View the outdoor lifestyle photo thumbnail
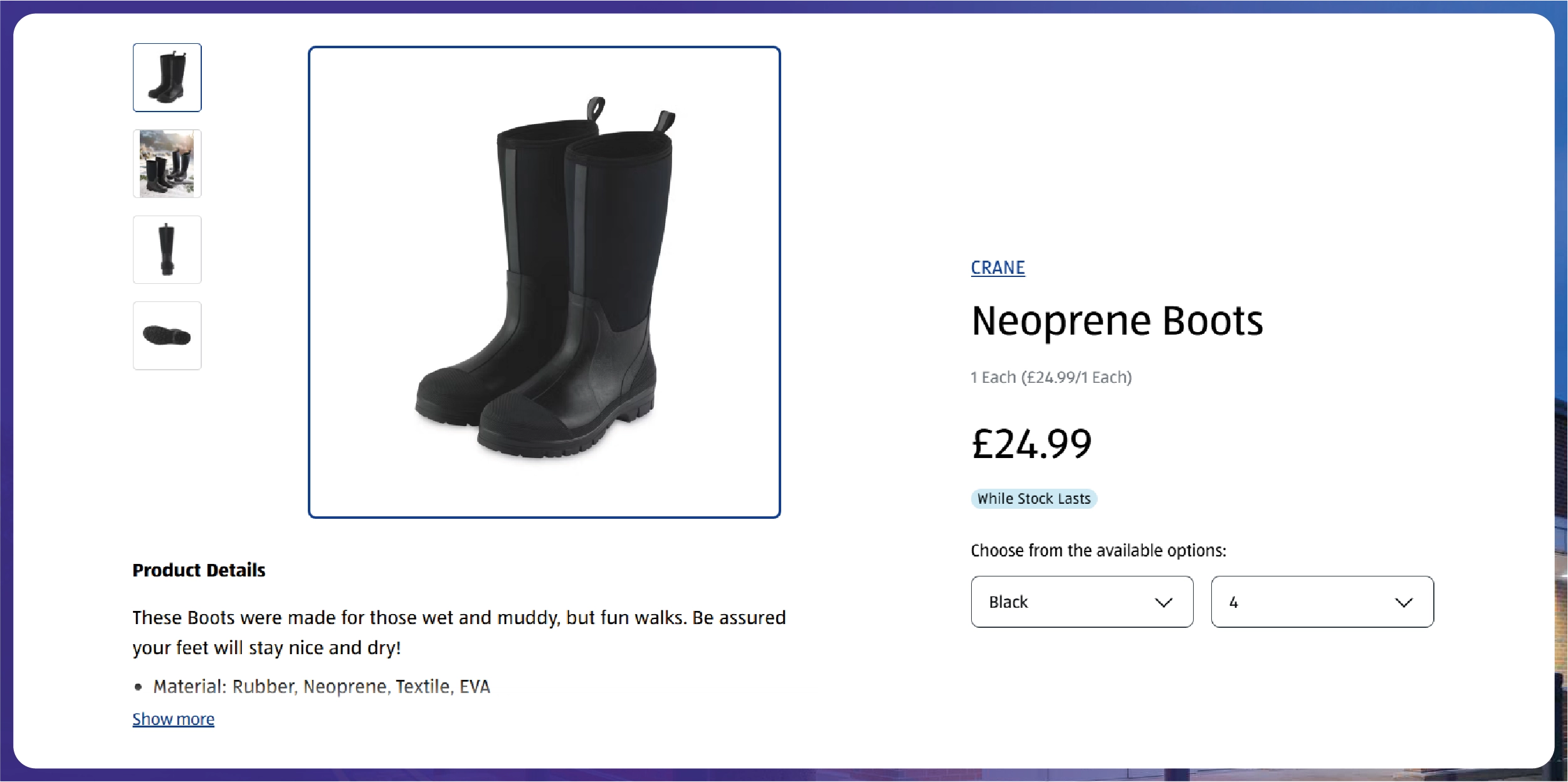This screenshot has width=1568, height=782. point(167,164)
